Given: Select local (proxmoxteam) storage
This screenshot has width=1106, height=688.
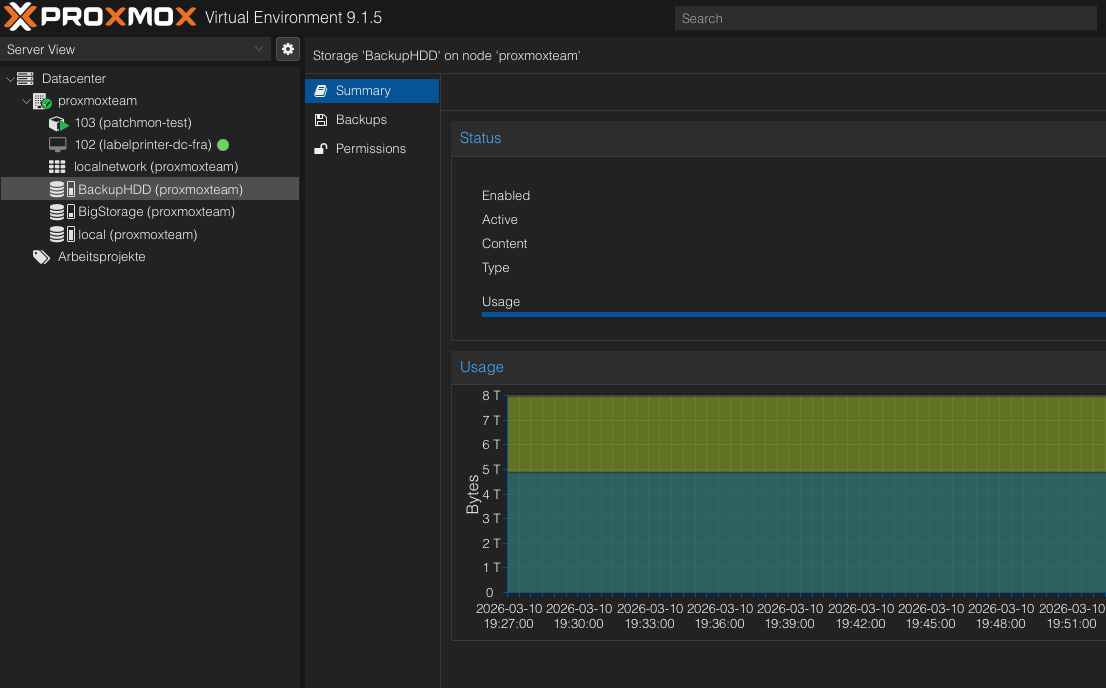Looking at the screenshot, I should point(137,235).
